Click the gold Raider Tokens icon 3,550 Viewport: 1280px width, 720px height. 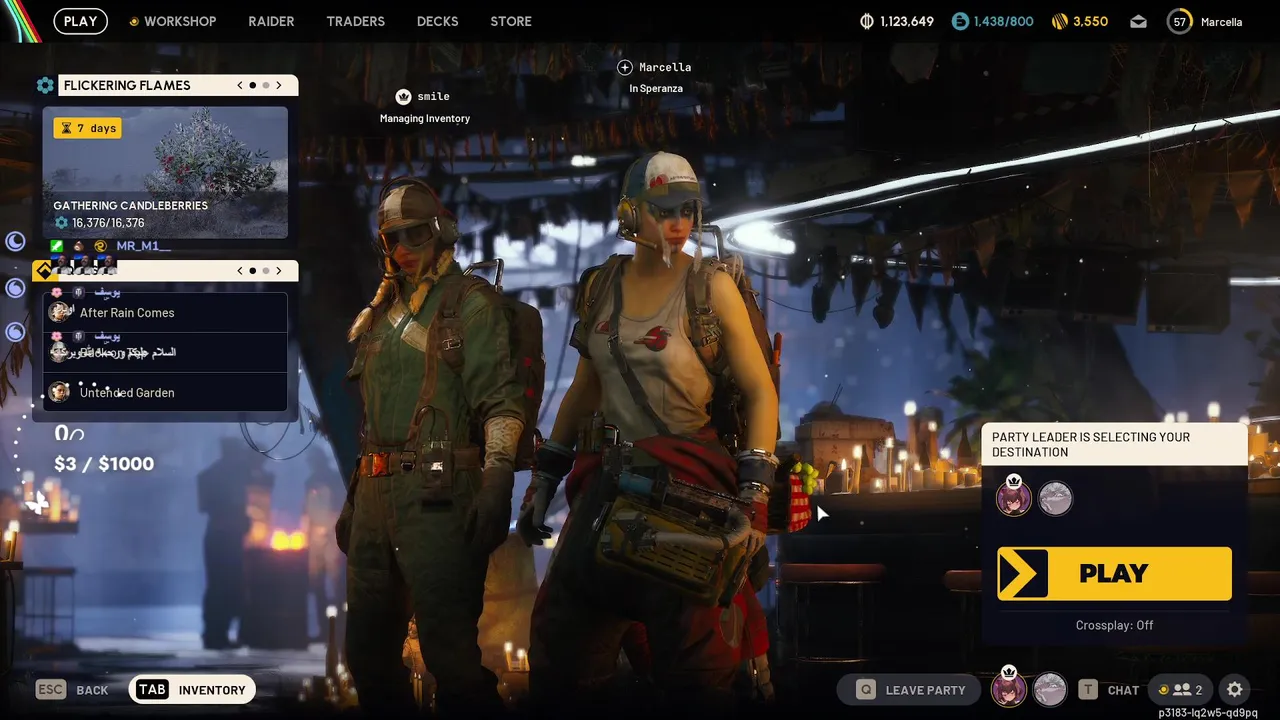coord(1060,21)
